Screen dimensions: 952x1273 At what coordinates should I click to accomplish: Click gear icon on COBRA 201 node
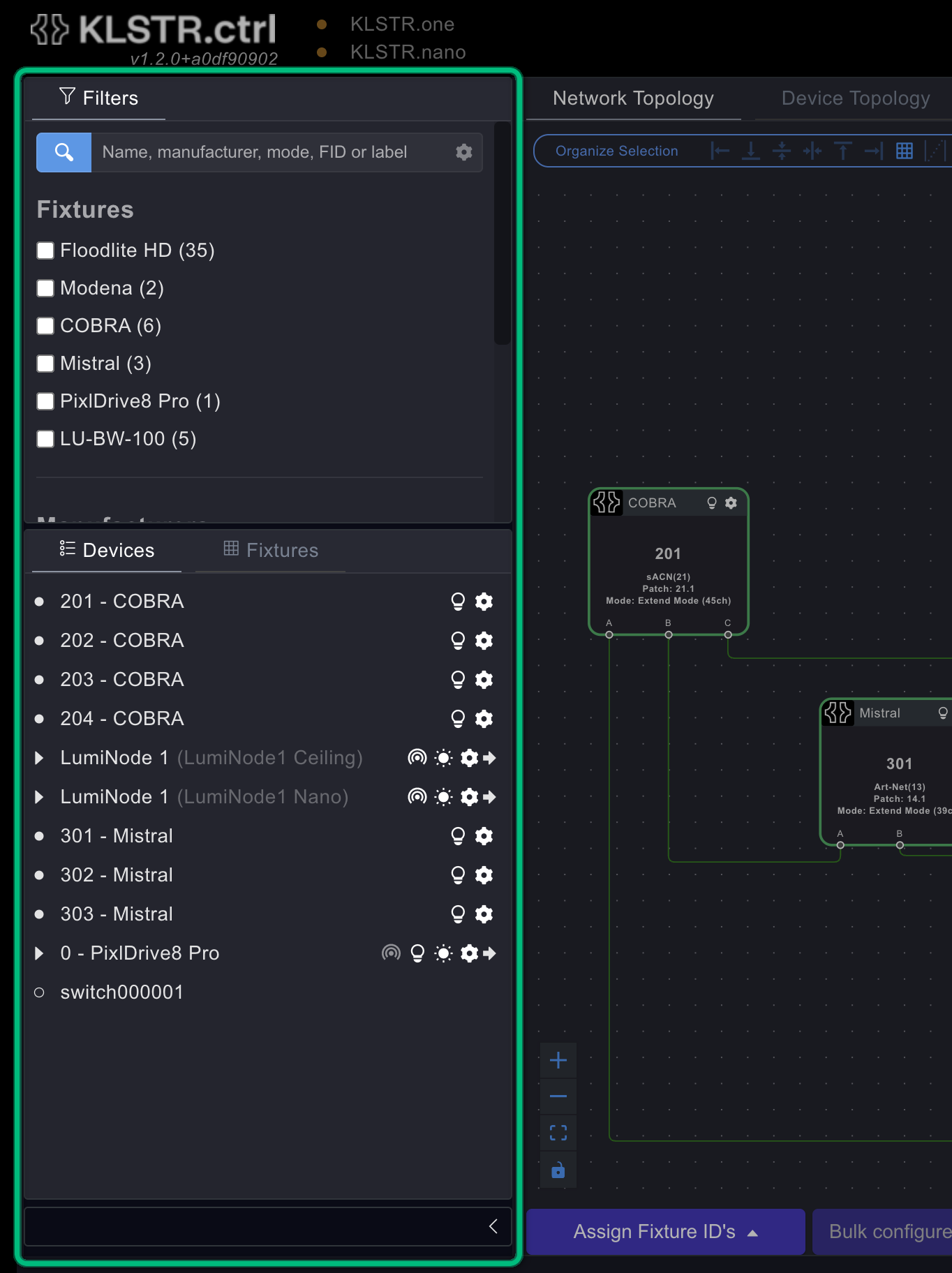(731, 503)
